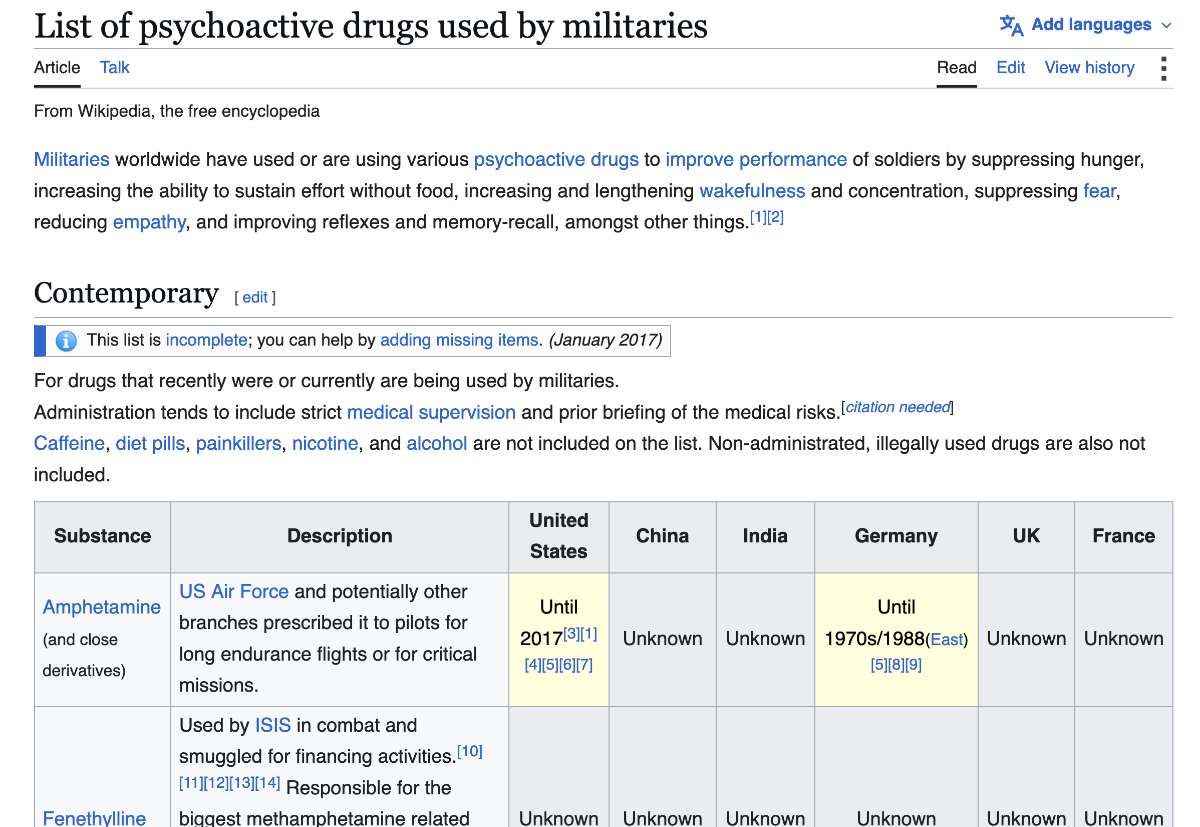
Task: Open citation [12] in Fenethylline description
Action: 216,783
